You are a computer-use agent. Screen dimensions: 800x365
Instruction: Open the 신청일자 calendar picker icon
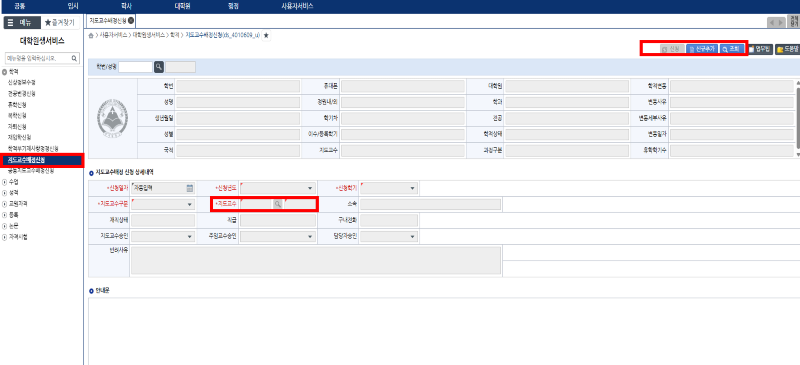[190, 188]
